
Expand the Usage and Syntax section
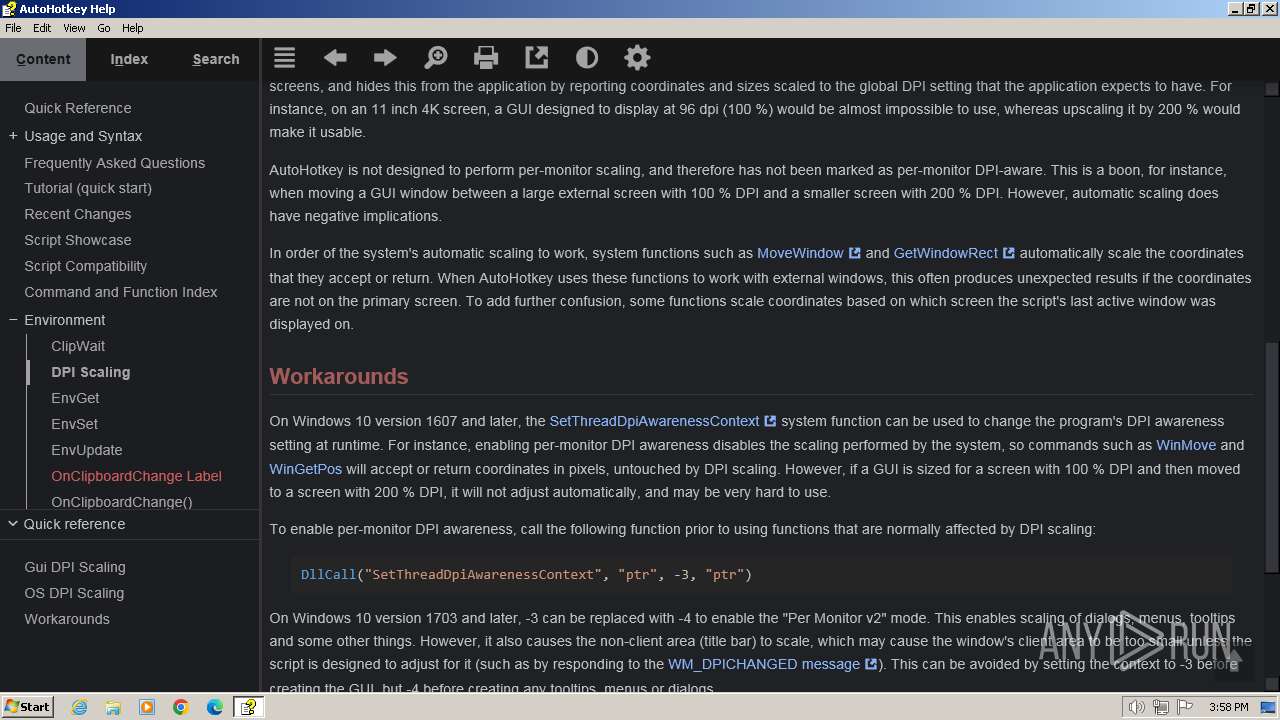click(x=13, y=136)
